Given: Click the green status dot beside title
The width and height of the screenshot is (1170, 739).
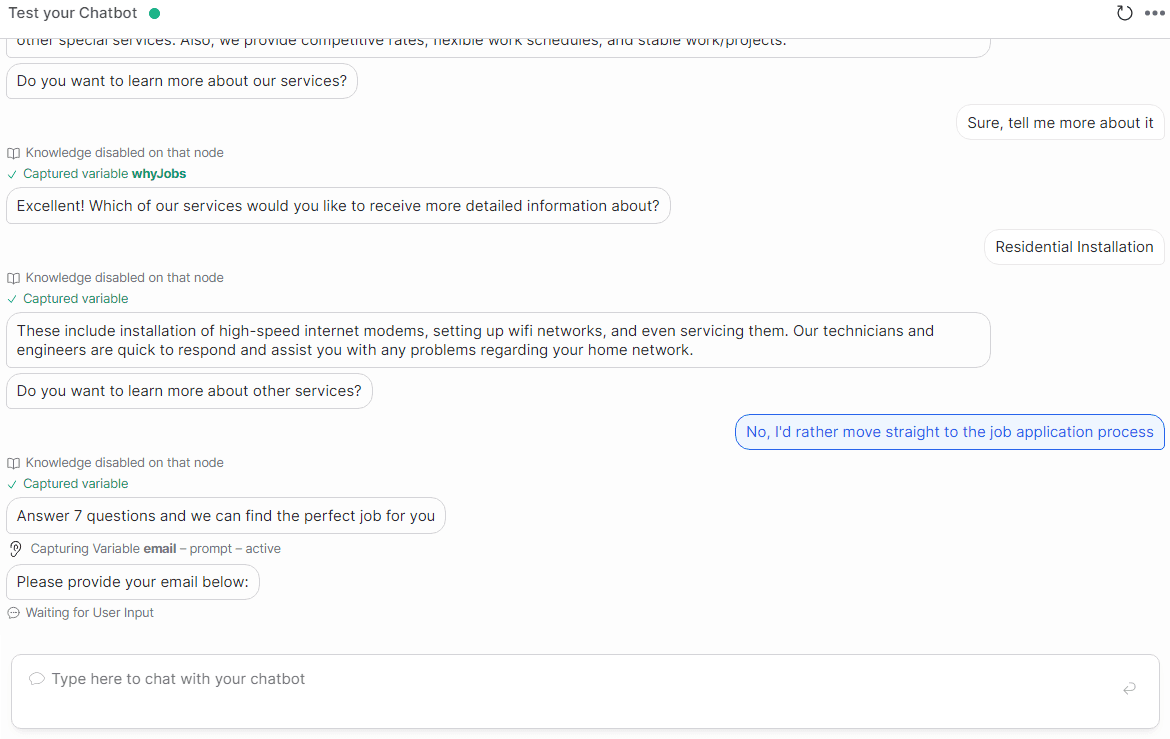Looking at the screenshot, I should click(154, 13).
